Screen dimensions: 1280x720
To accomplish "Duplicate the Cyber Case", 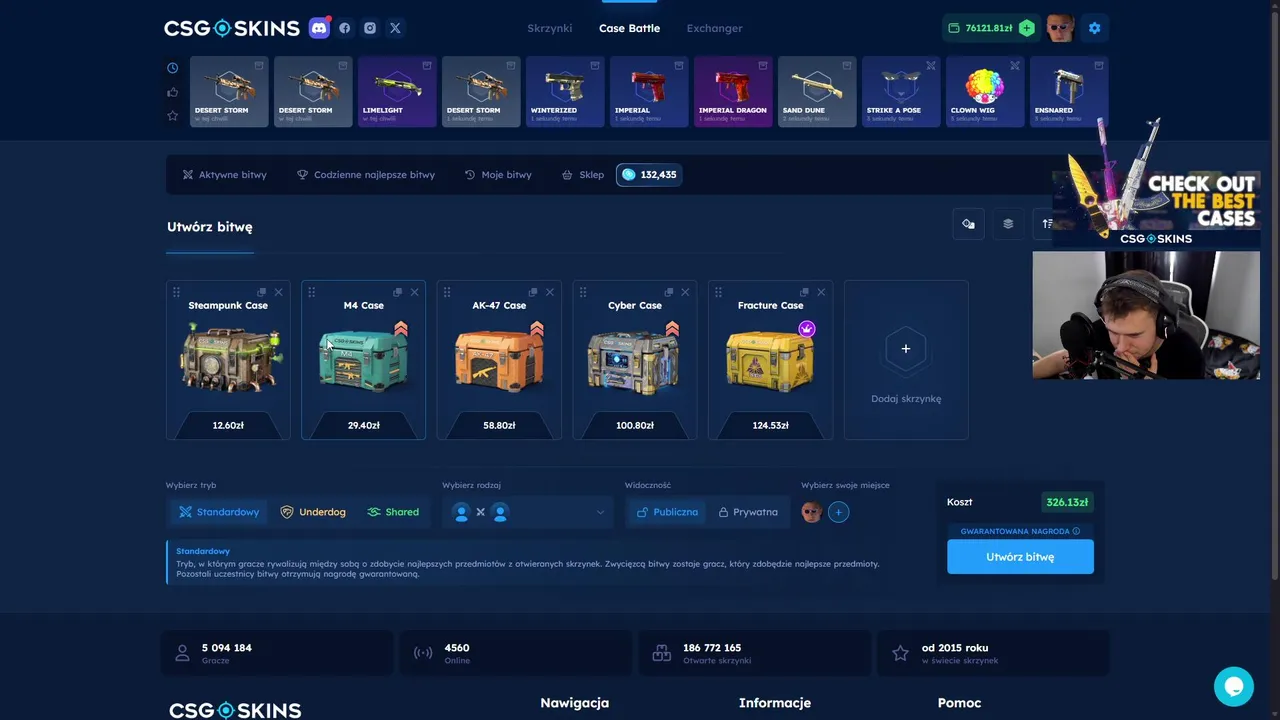I will (669, 292).
